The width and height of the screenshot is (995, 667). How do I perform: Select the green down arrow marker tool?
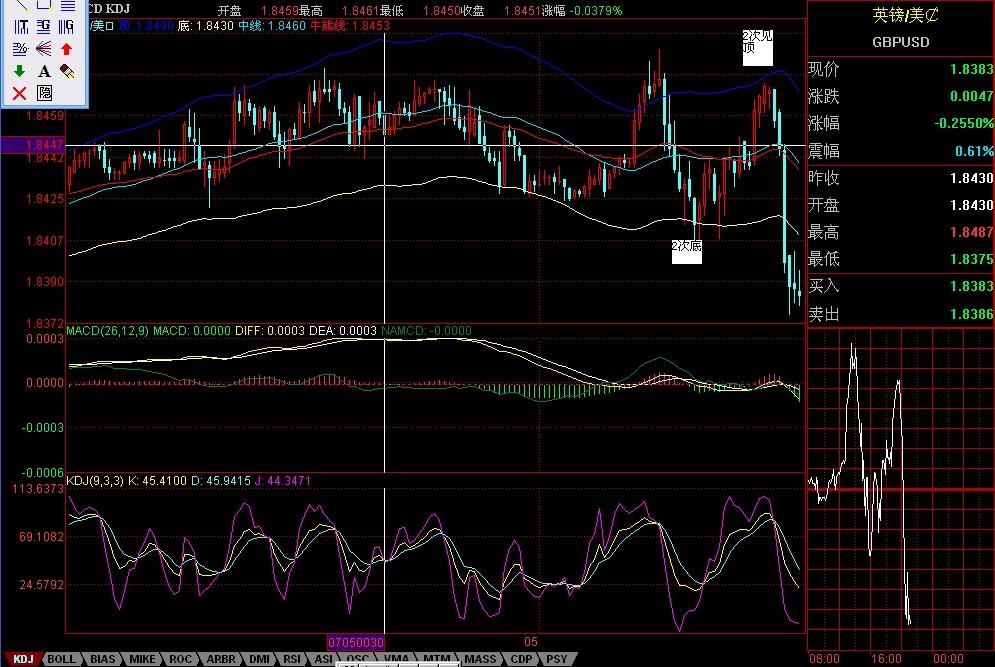coord(19,71)
